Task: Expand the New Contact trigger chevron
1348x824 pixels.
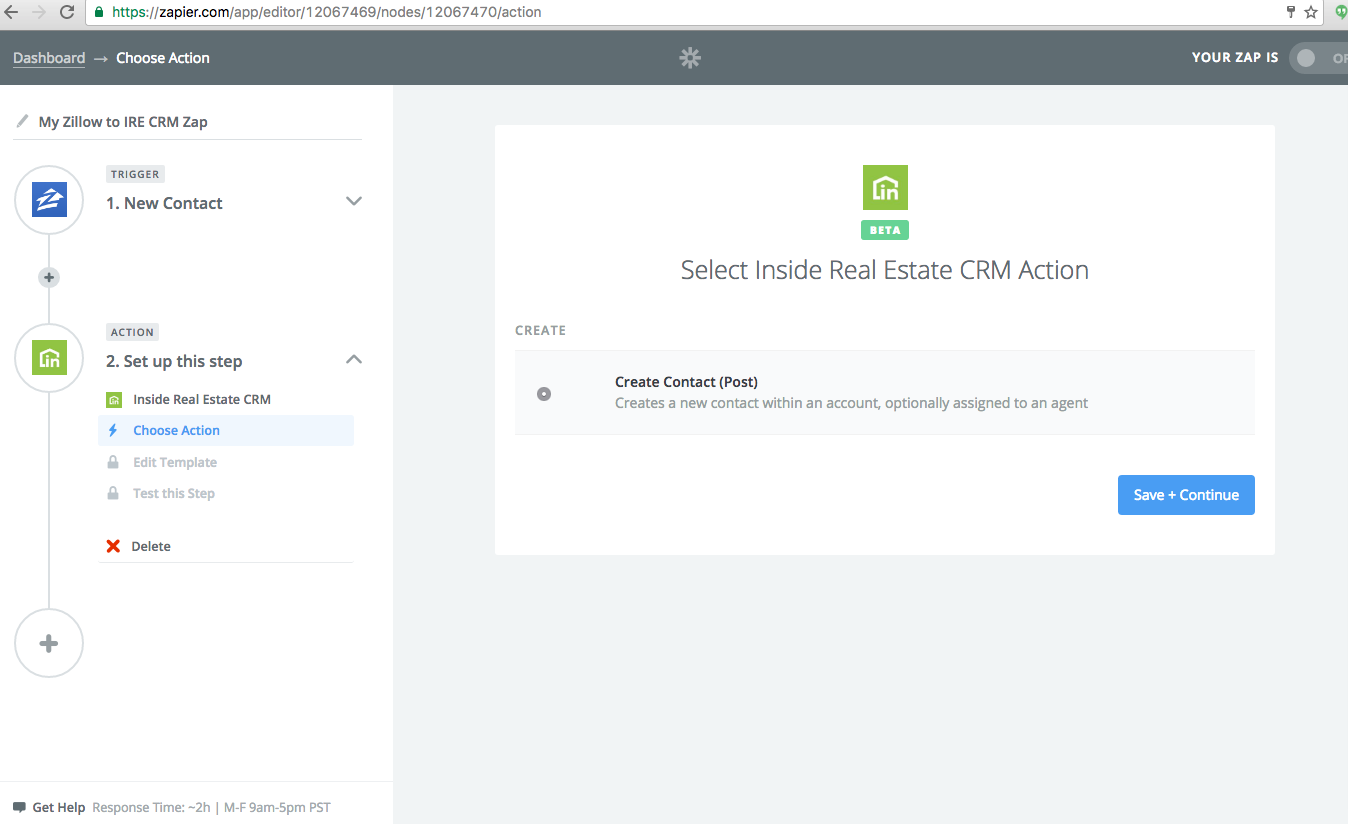Action: 353,201
